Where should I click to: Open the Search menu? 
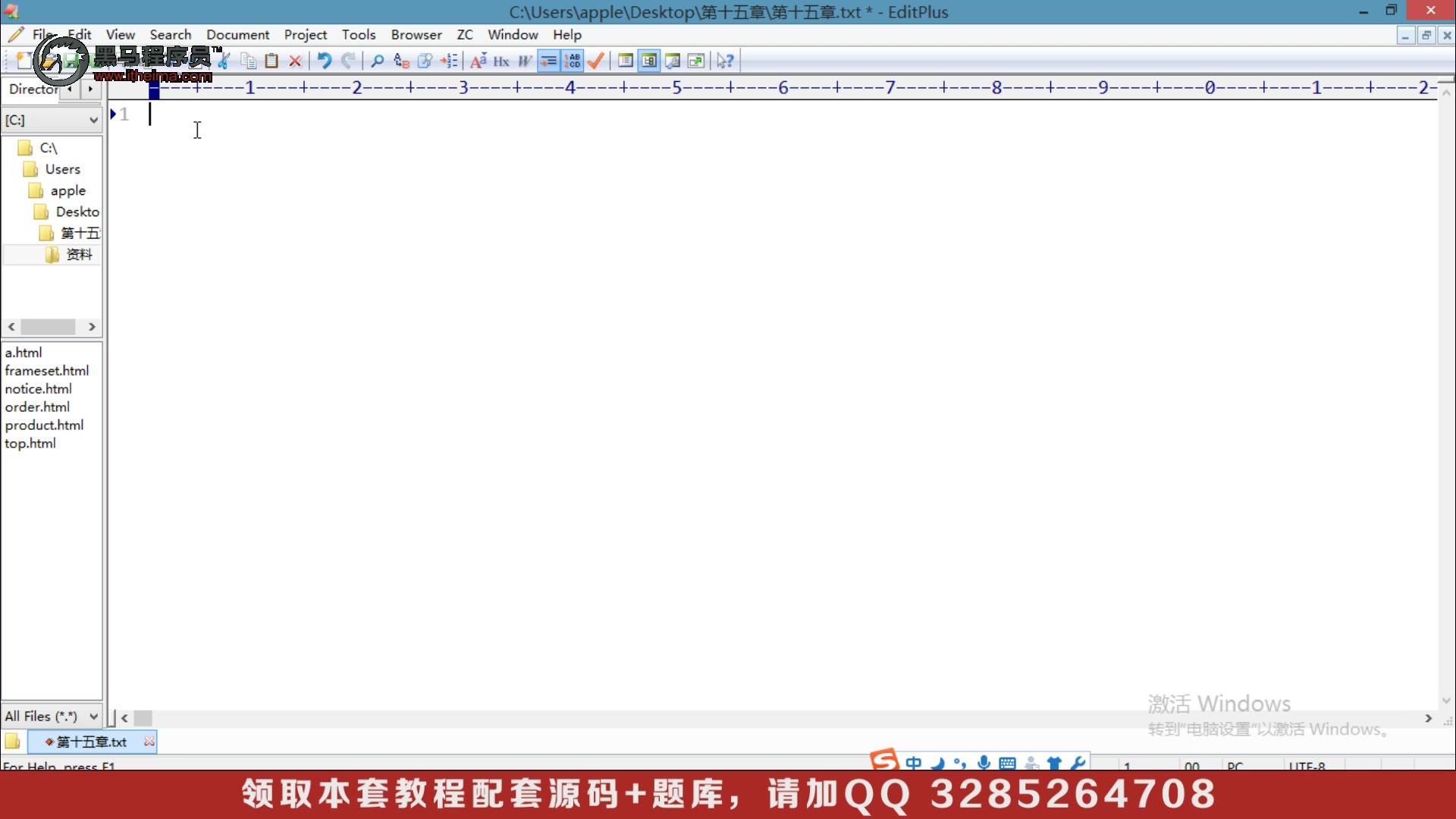(x=171, y=35)
